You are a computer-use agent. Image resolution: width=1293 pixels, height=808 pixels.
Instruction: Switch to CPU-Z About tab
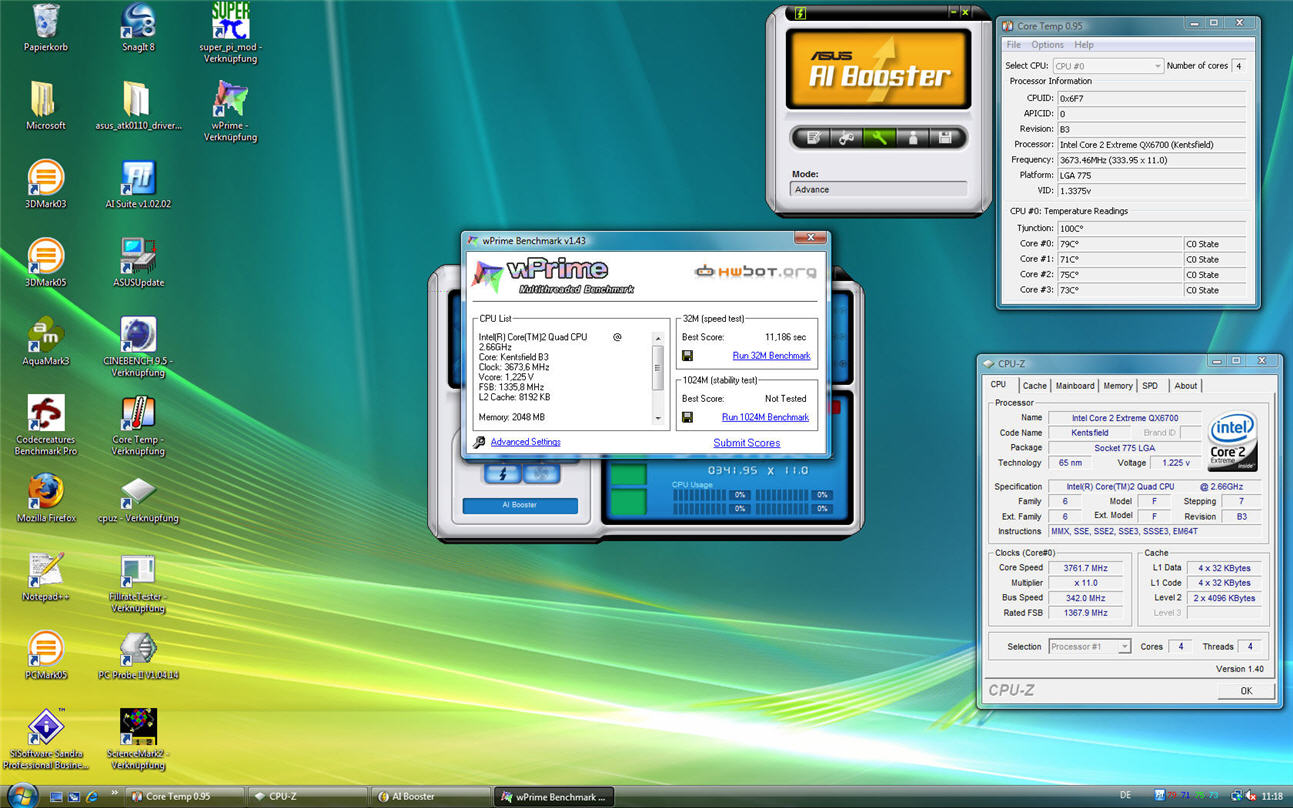coord(1186,386)
